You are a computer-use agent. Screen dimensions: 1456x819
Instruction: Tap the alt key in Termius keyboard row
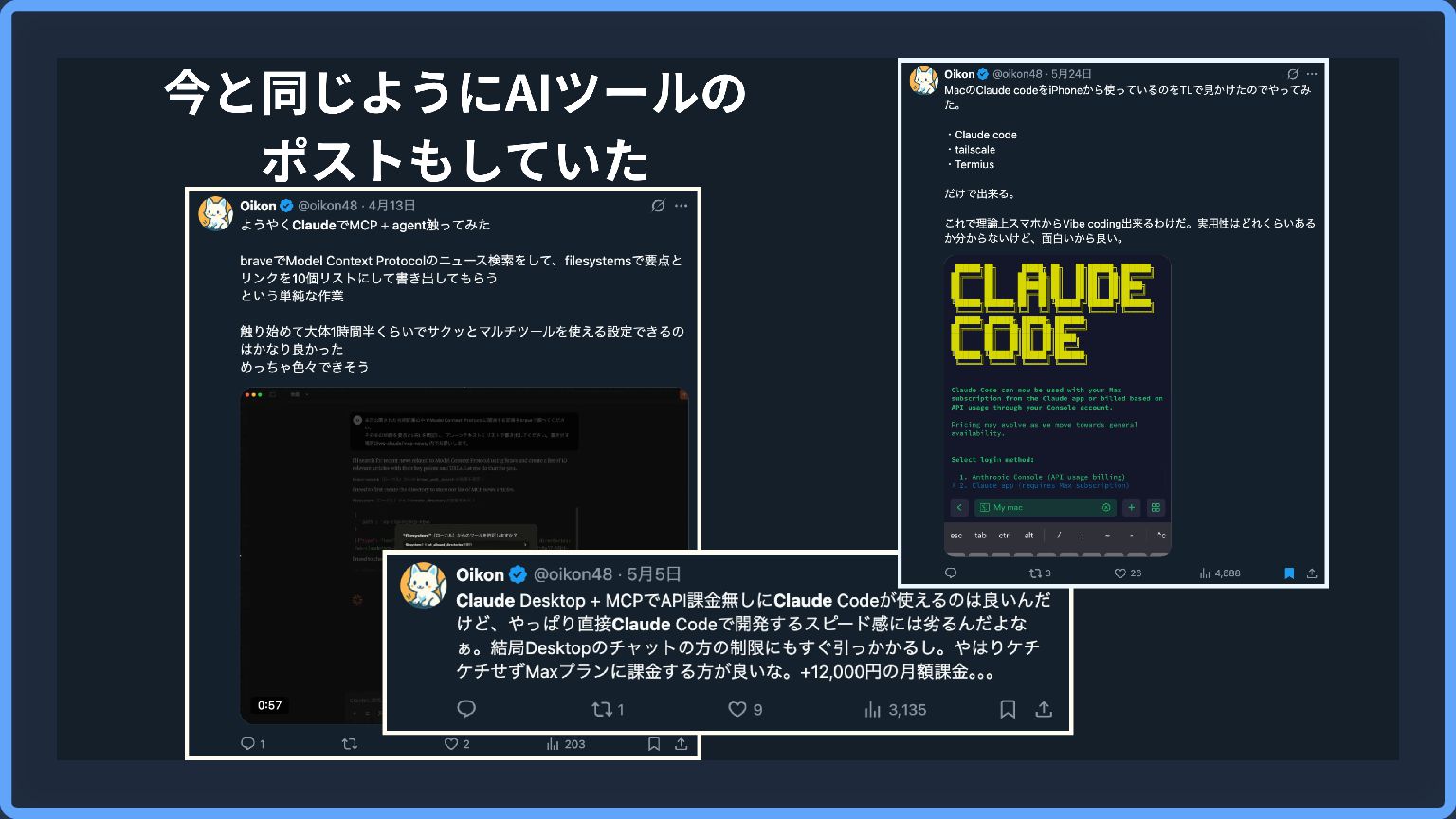(x=1028, y=536)
